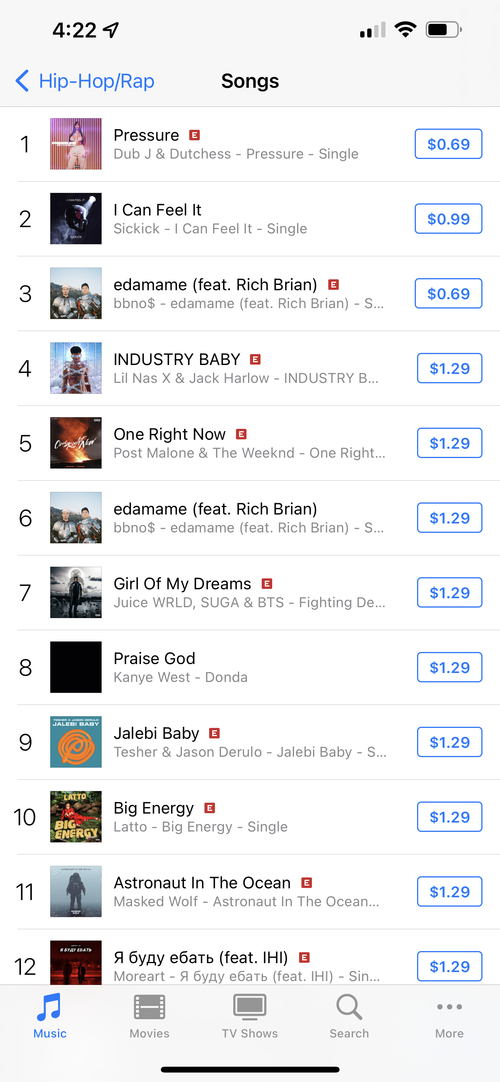This screenshot has height=1082, width=500.
Task: Select Girl Of My Dreams song row
Action: pyautogui.click(x=250, y=593)
